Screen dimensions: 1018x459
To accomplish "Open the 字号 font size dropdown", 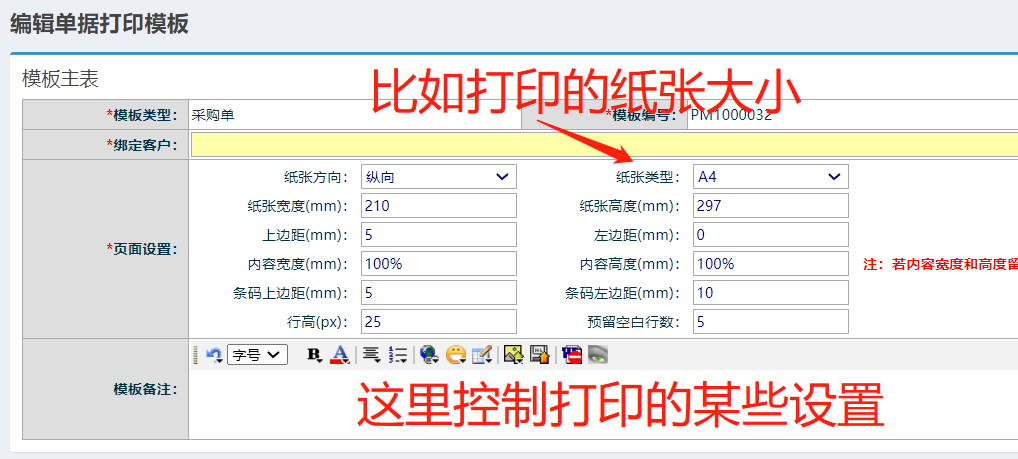I will pos(258,354).
